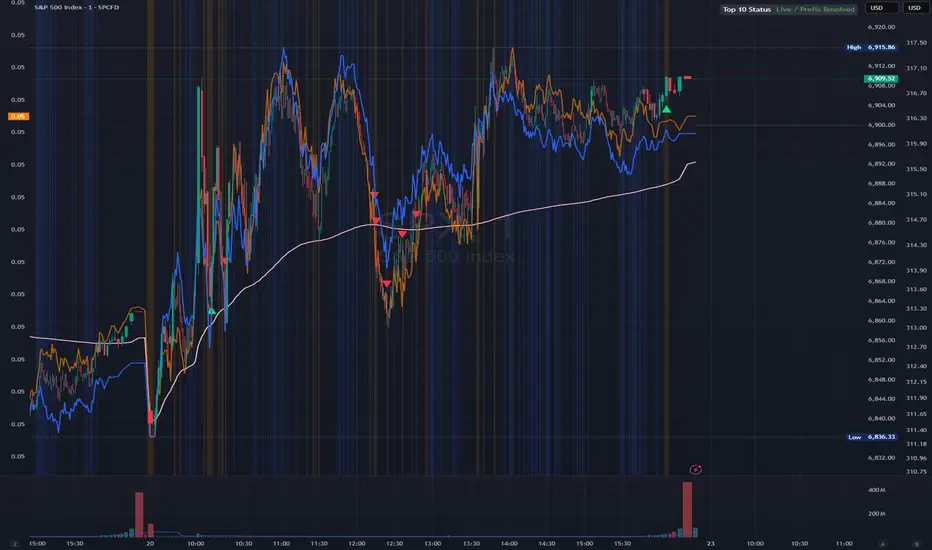
Task: Click the 310.75 right scale value
Action: 916,472
